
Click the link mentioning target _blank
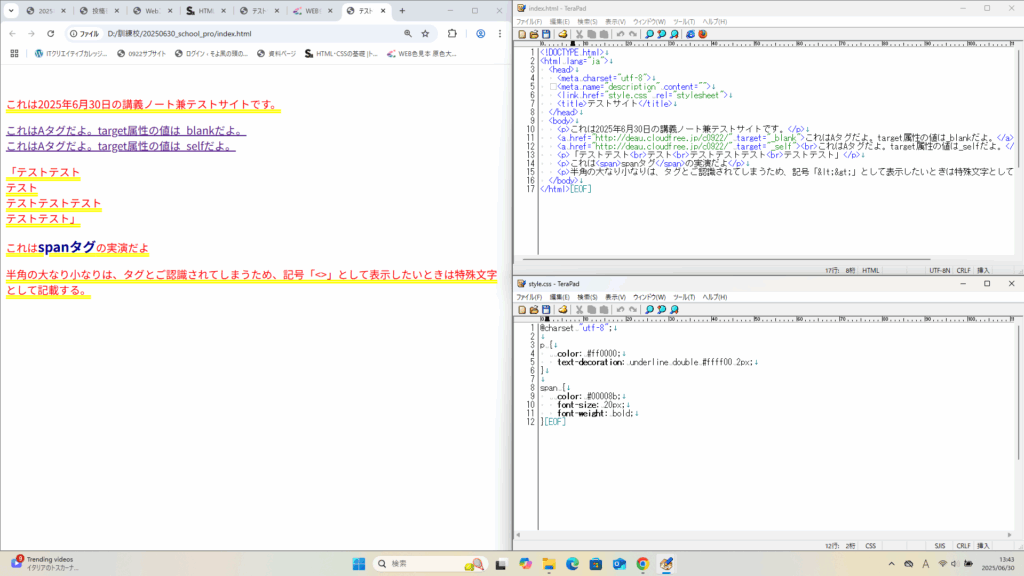click(x=125, y=131)
